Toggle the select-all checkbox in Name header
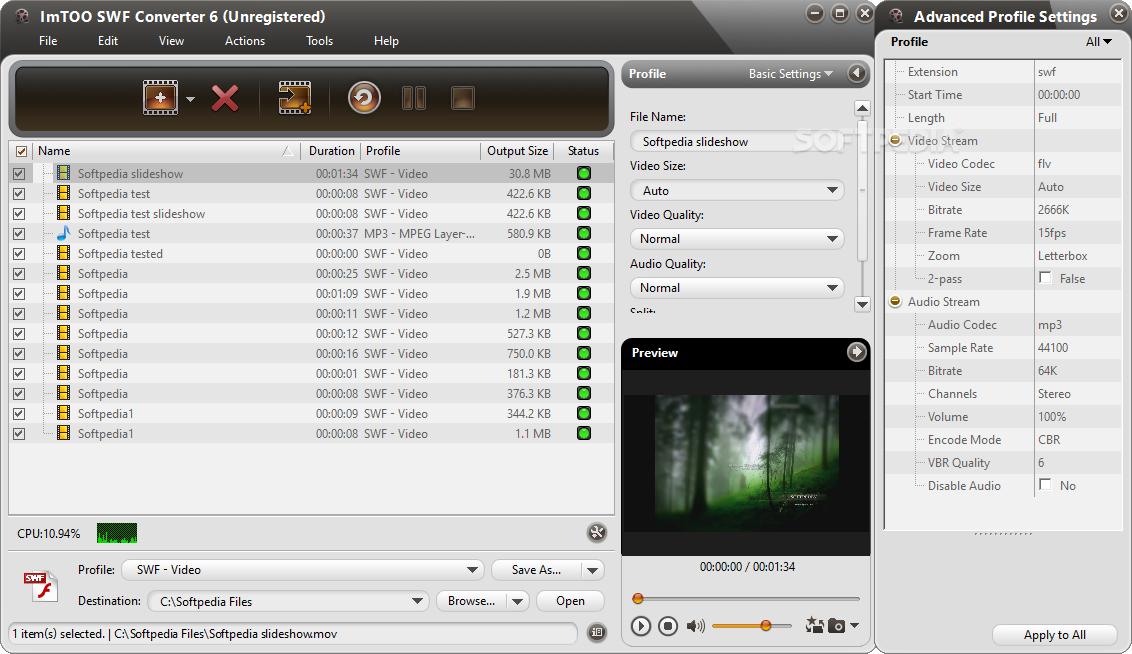This screenshot has height=654, width=1132. point(21,151)
